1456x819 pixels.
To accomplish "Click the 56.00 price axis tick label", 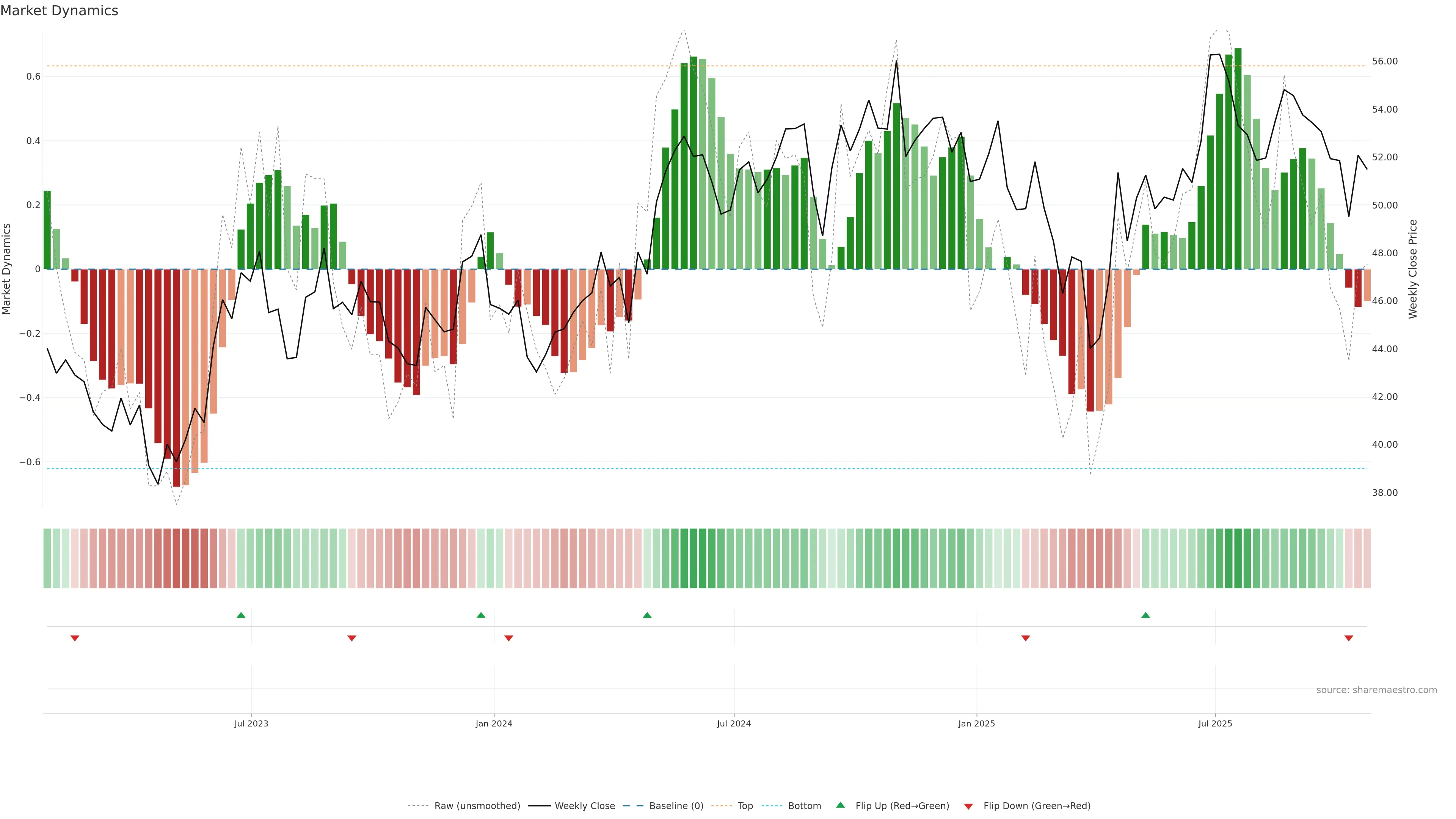I will [1385, 61].
